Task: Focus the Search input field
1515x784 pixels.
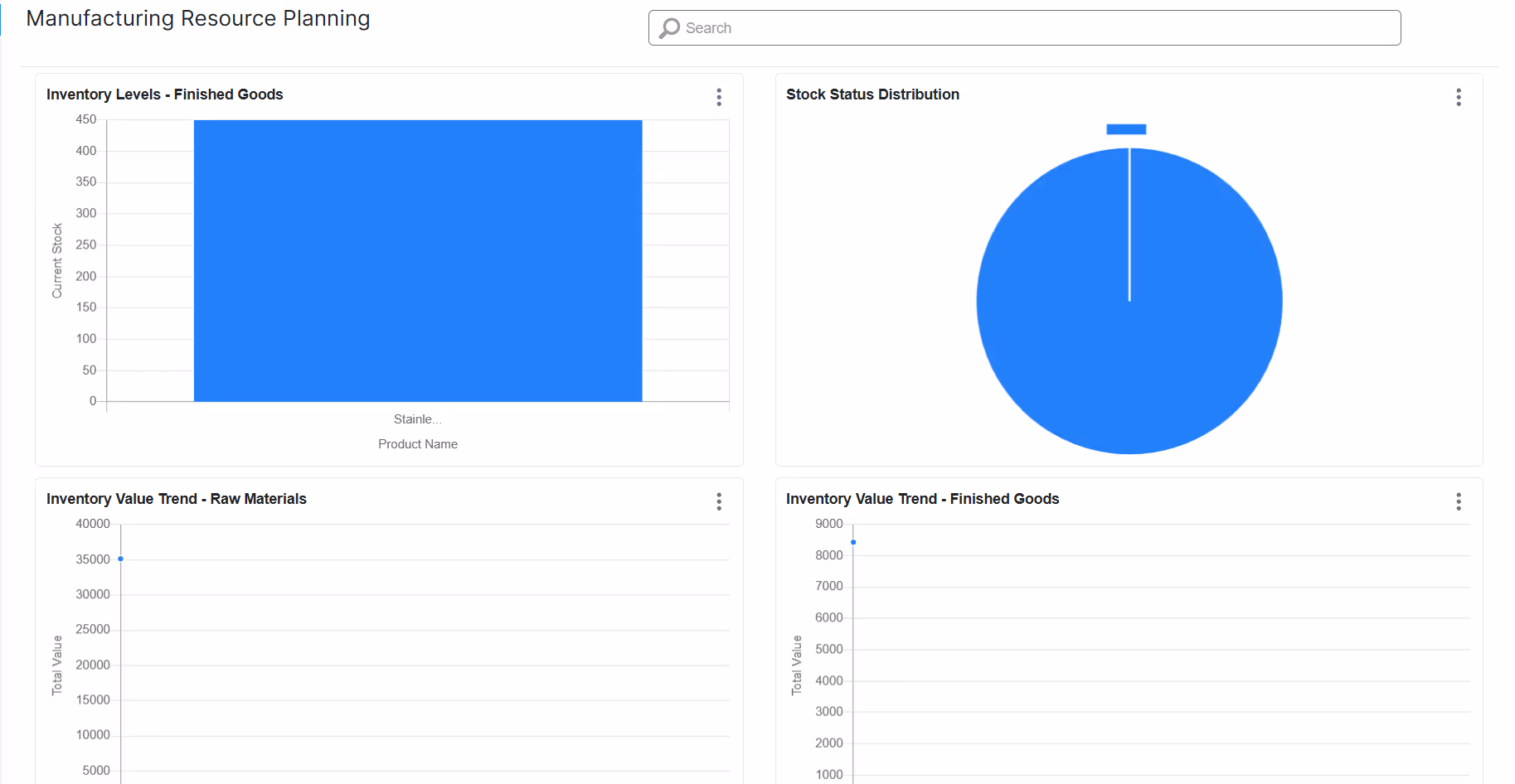Action: coord(1024,28)
